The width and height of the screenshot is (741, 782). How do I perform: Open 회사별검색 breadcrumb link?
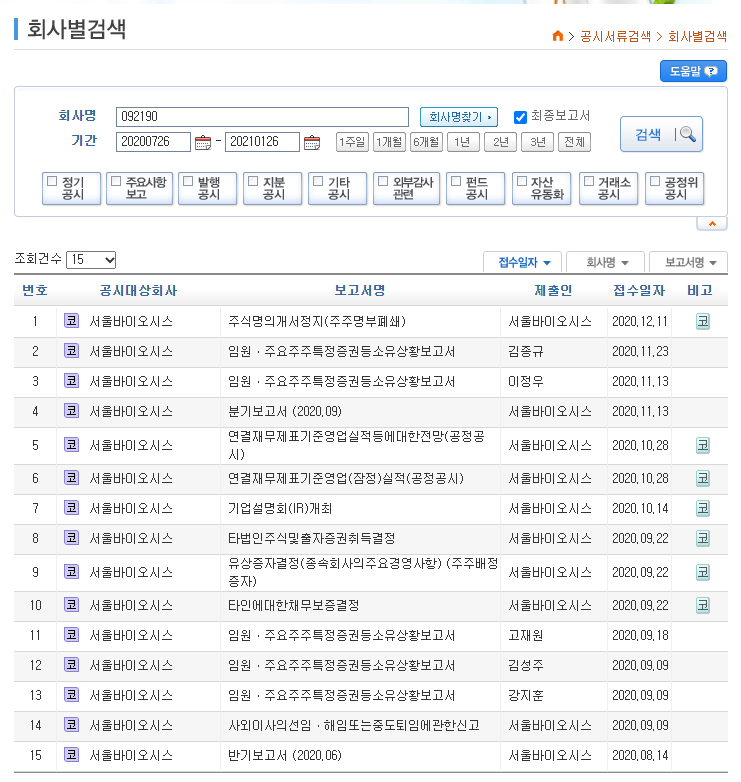point(698,36)
